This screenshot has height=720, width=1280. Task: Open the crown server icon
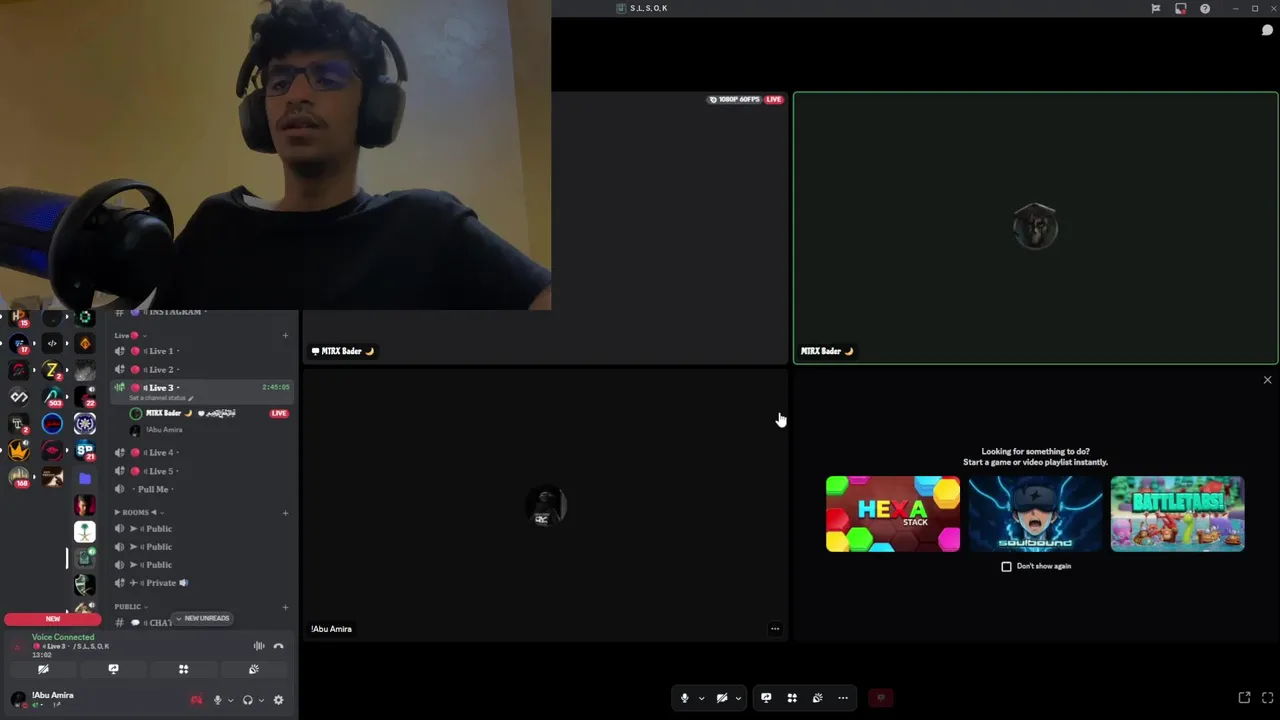pos(19,451)
